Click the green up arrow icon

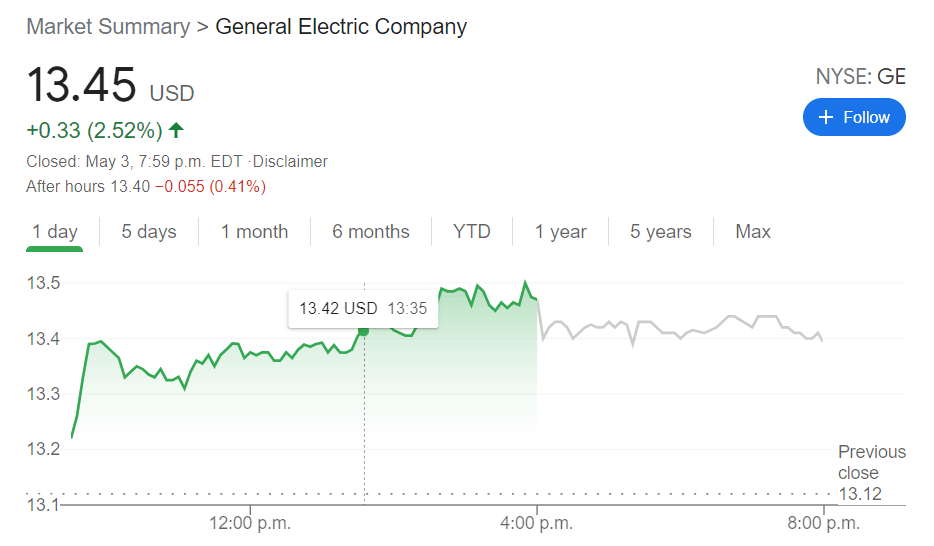pos(177,130)
